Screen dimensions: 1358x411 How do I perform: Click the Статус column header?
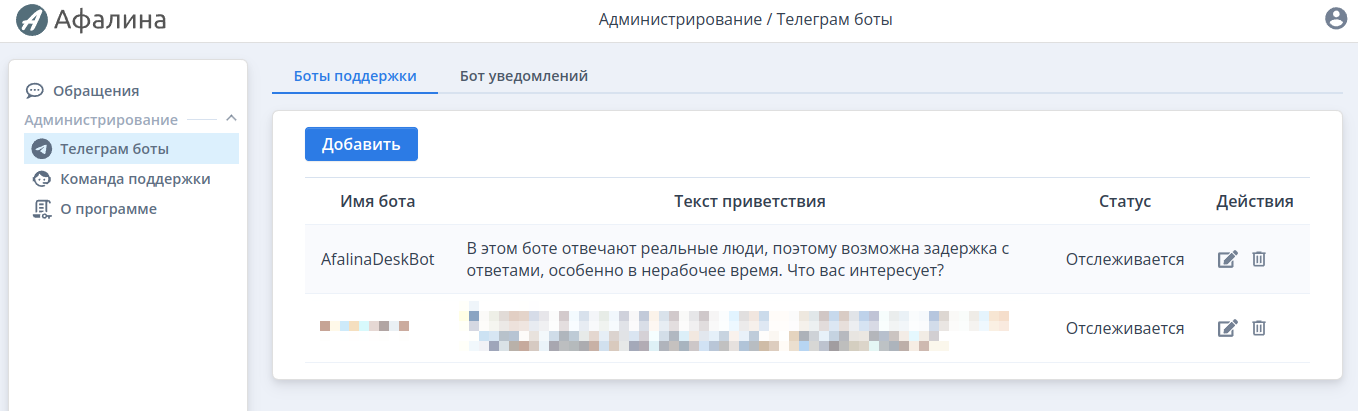1125,201
